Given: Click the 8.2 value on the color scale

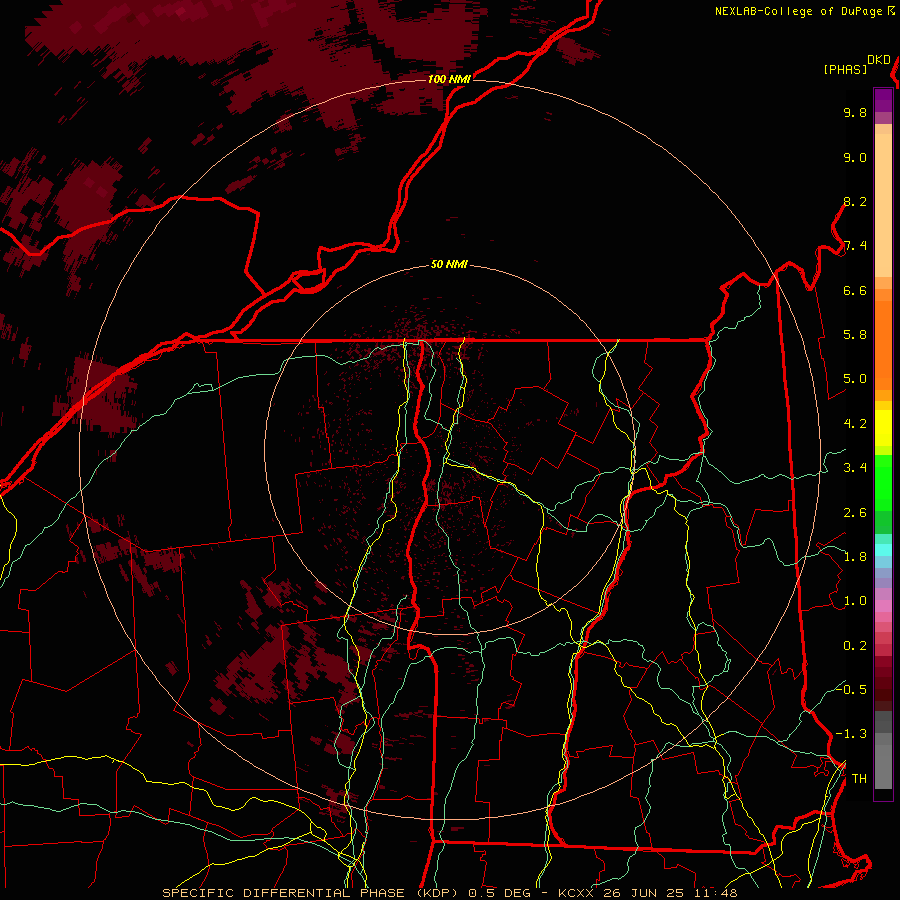Looking at the screenshot, I should [x=855, y=201].
